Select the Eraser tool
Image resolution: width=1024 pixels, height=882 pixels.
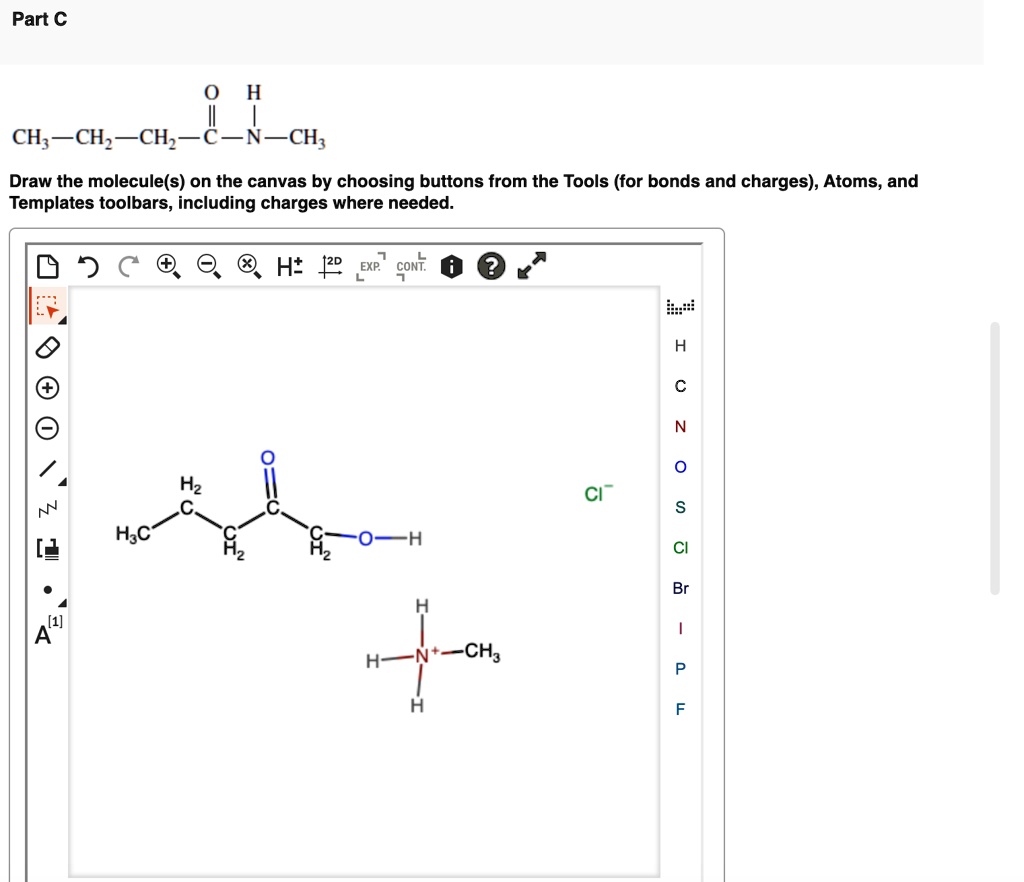pos(46,348)
